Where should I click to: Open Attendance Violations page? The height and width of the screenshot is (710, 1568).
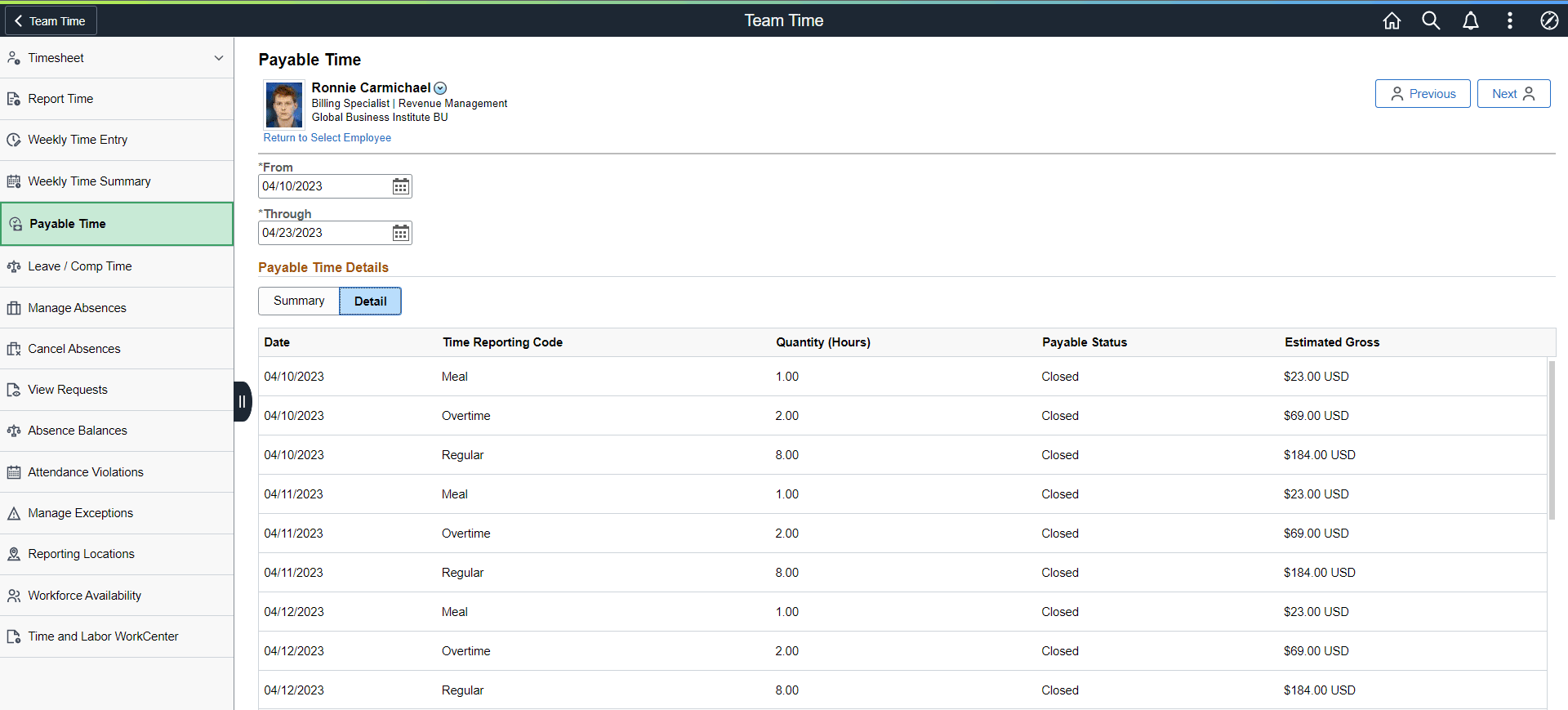(x=117, y=472)
